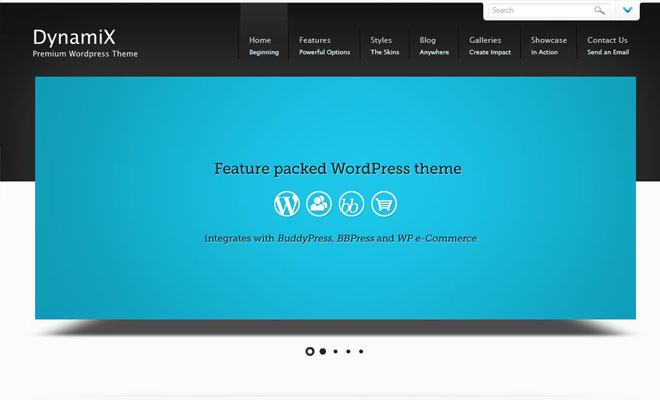Click the BuddyPress people icon

[x=319, y=204]
